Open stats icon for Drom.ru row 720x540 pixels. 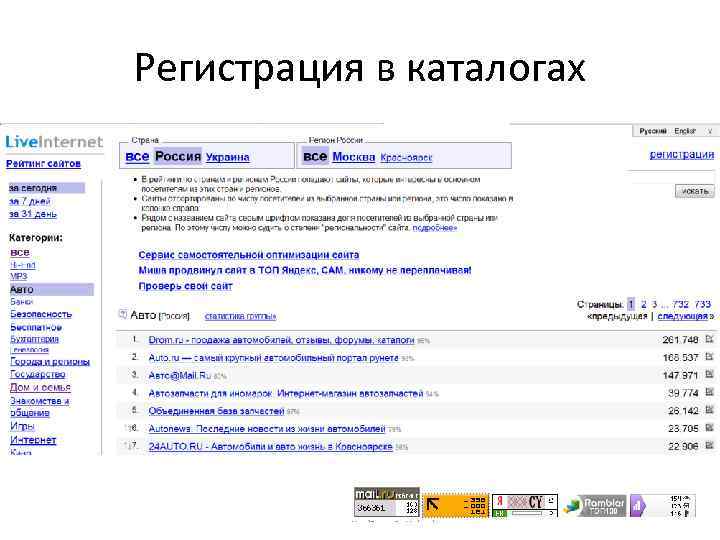coord(709,339)
